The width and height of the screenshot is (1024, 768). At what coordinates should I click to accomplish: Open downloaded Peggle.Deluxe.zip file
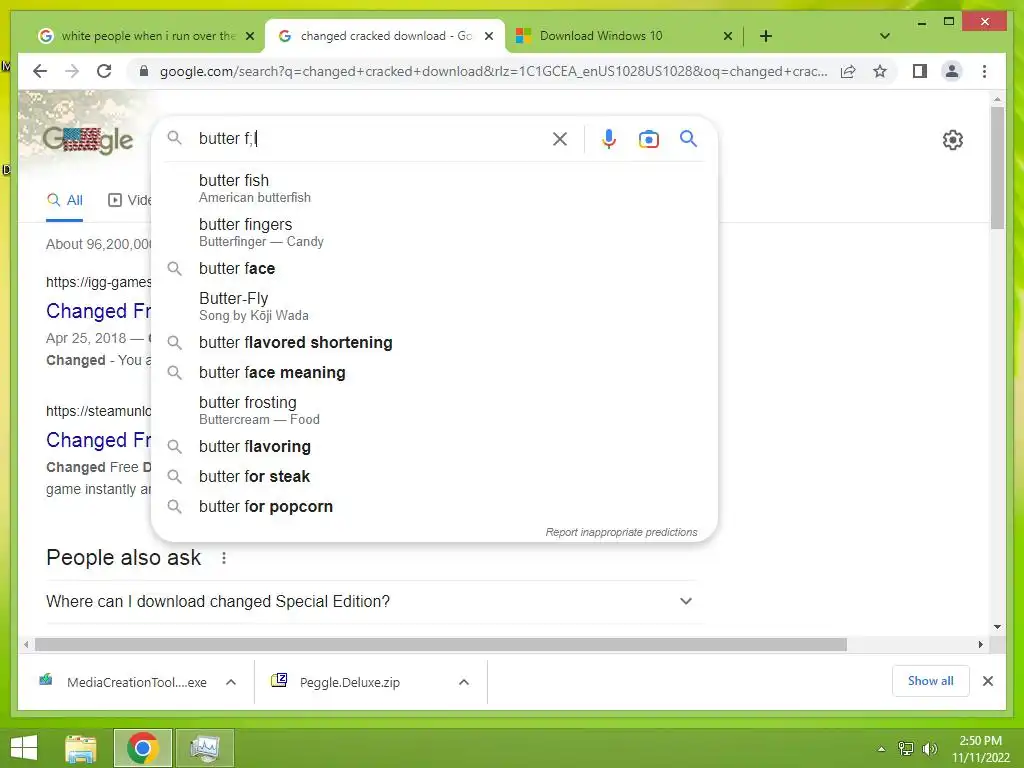(336, 682)
